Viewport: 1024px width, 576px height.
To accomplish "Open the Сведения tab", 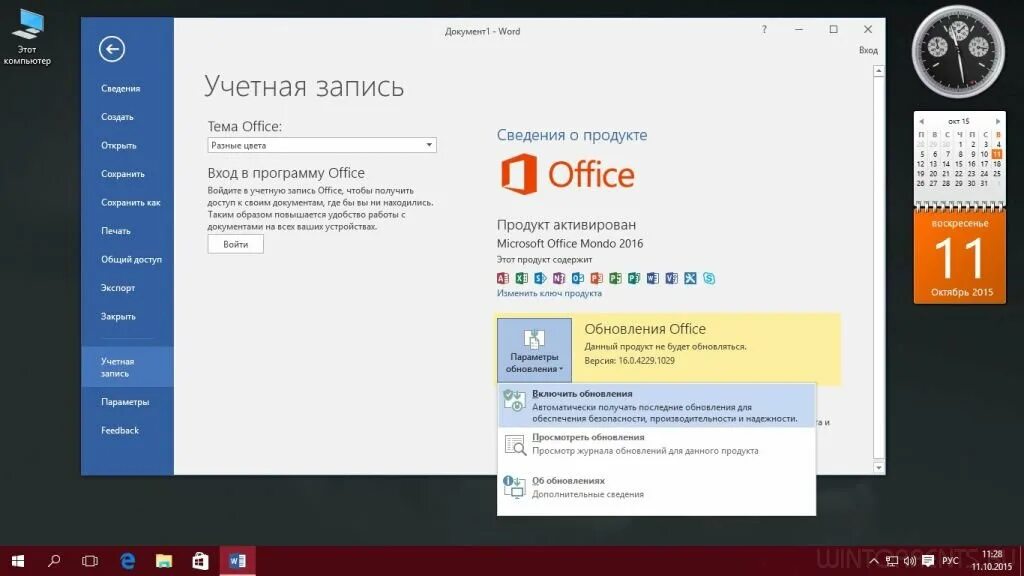I will click(x=121, y=88).
